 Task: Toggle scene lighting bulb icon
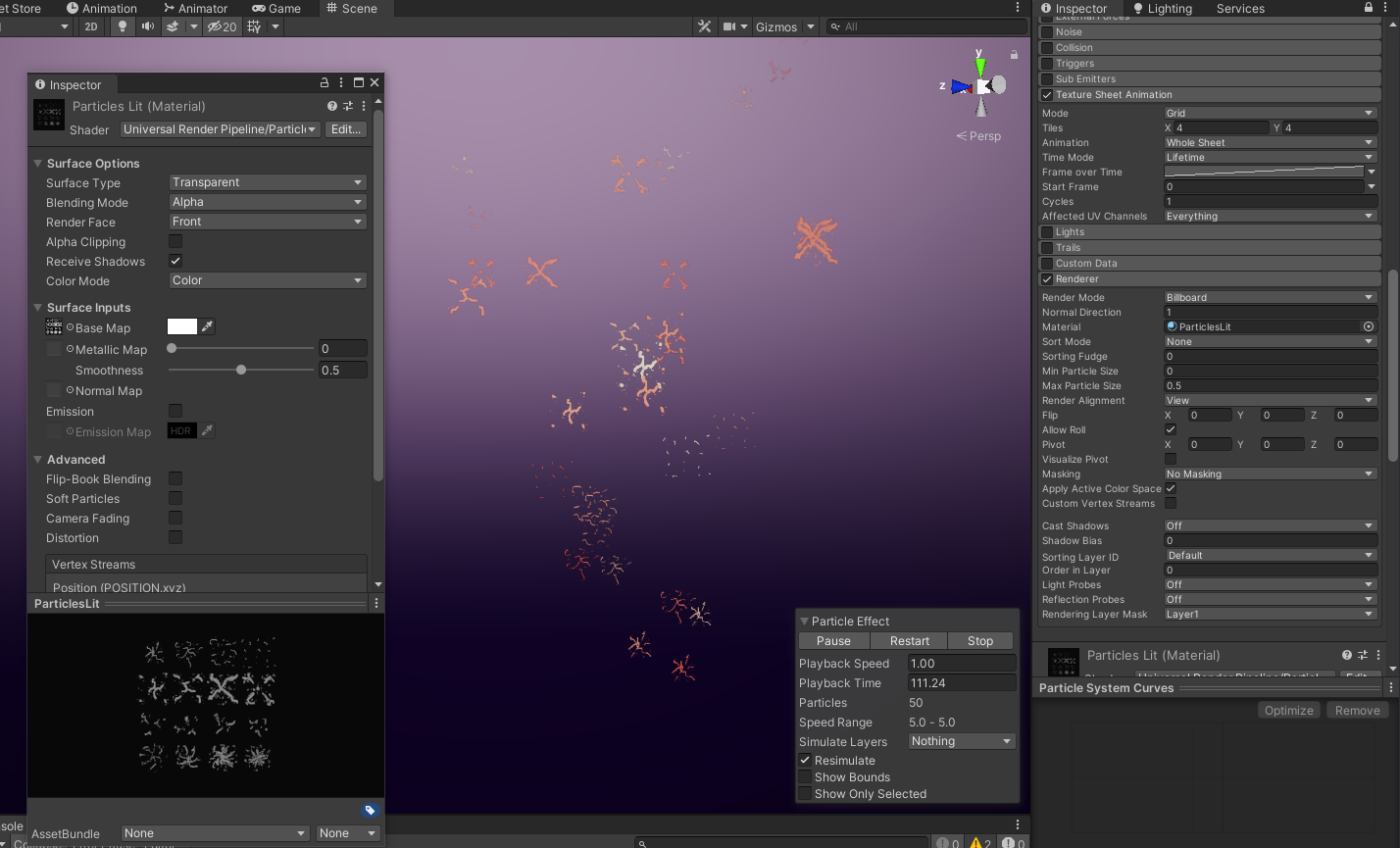(x=123, y=26)
